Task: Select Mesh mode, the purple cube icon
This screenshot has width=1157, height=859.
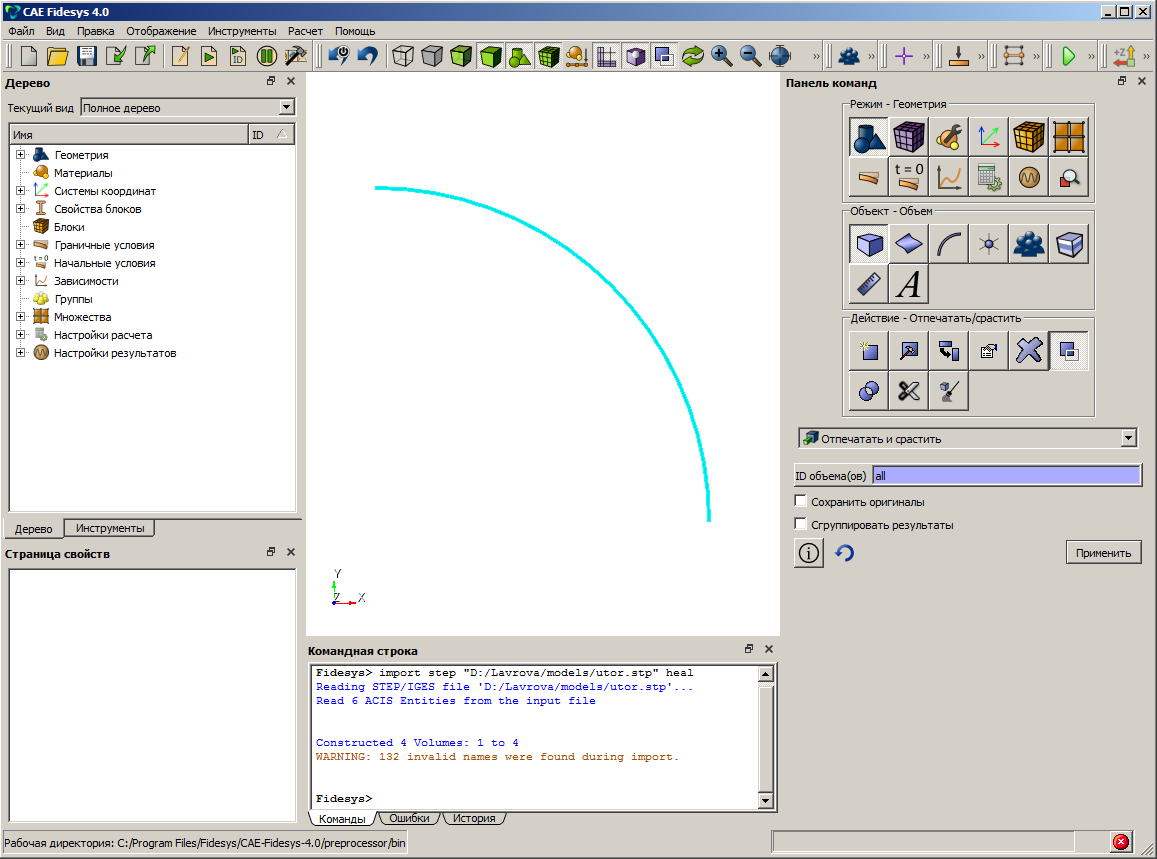Action: [908, 137]
